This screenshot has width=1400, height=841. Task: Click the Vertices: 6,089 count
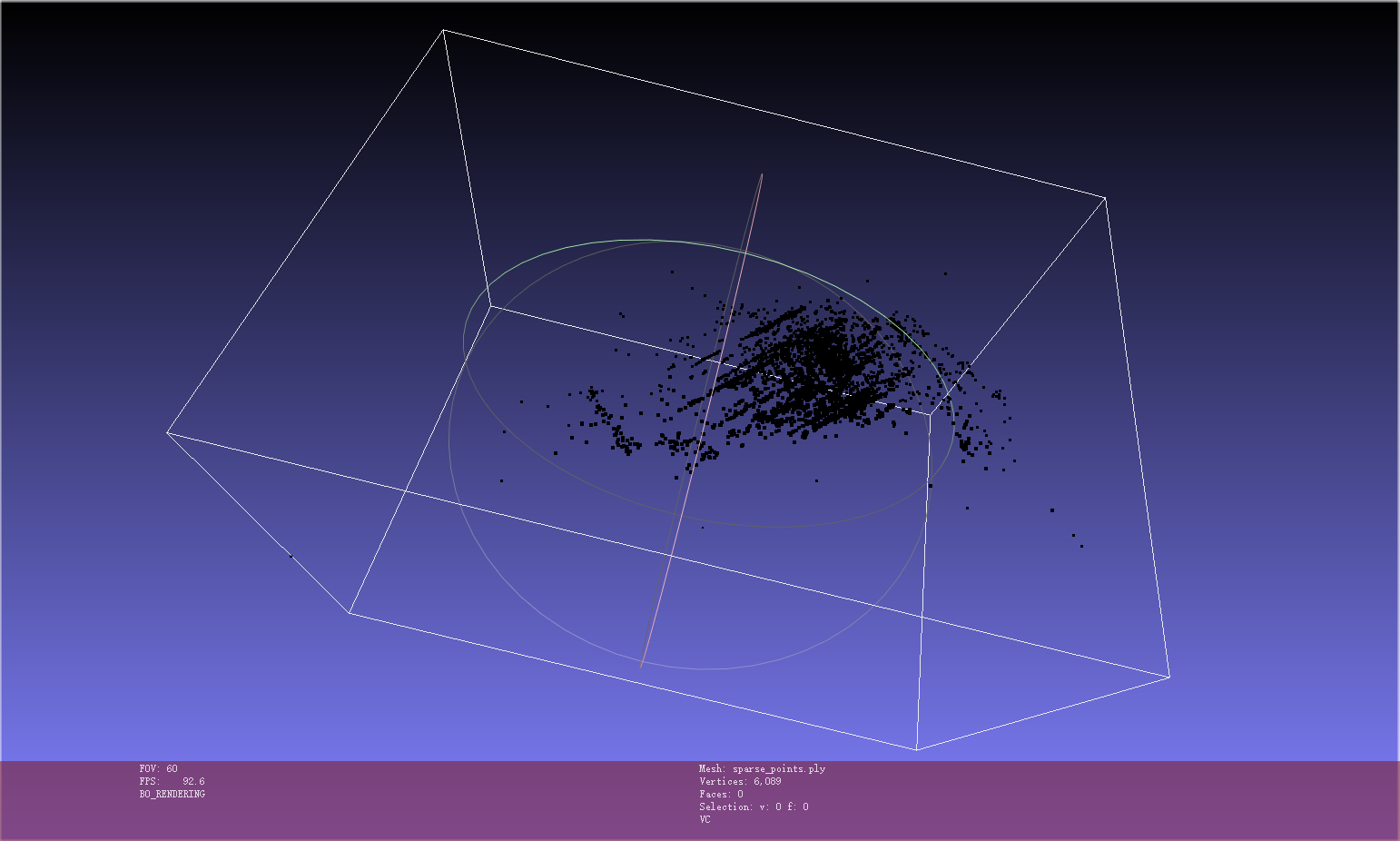point(740,781)
